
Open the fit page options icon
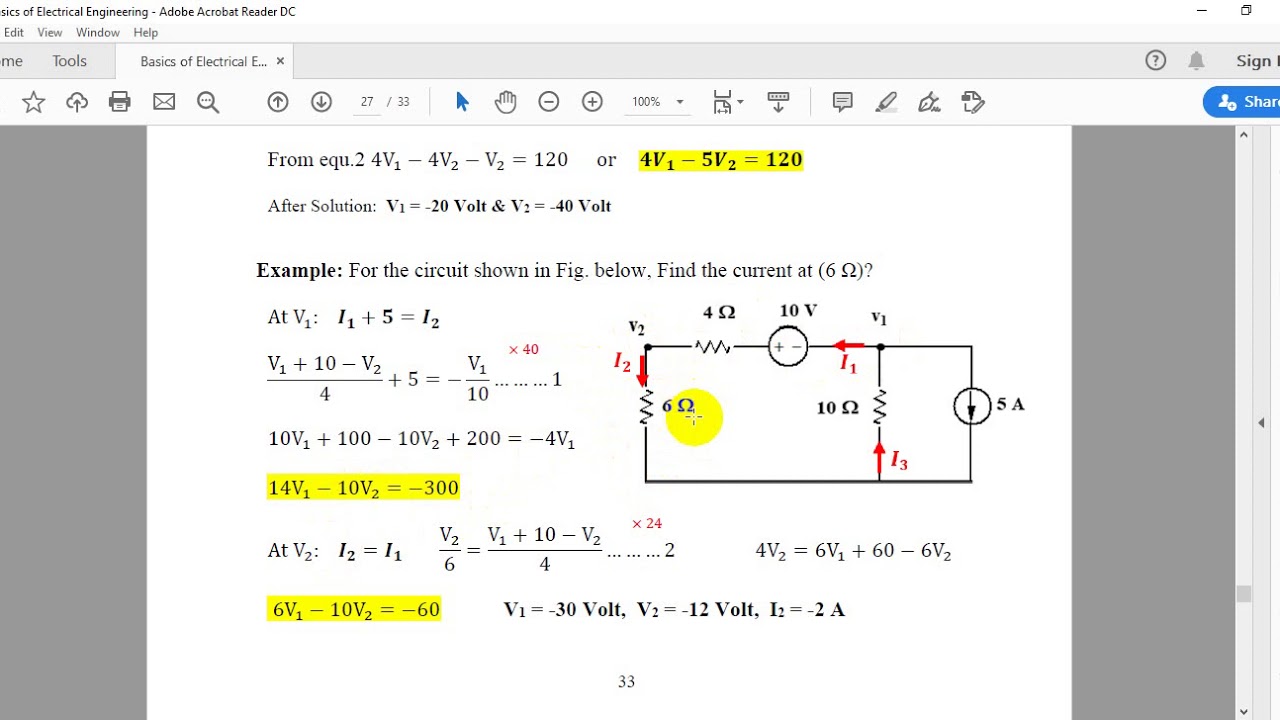(x=727, y=102)
